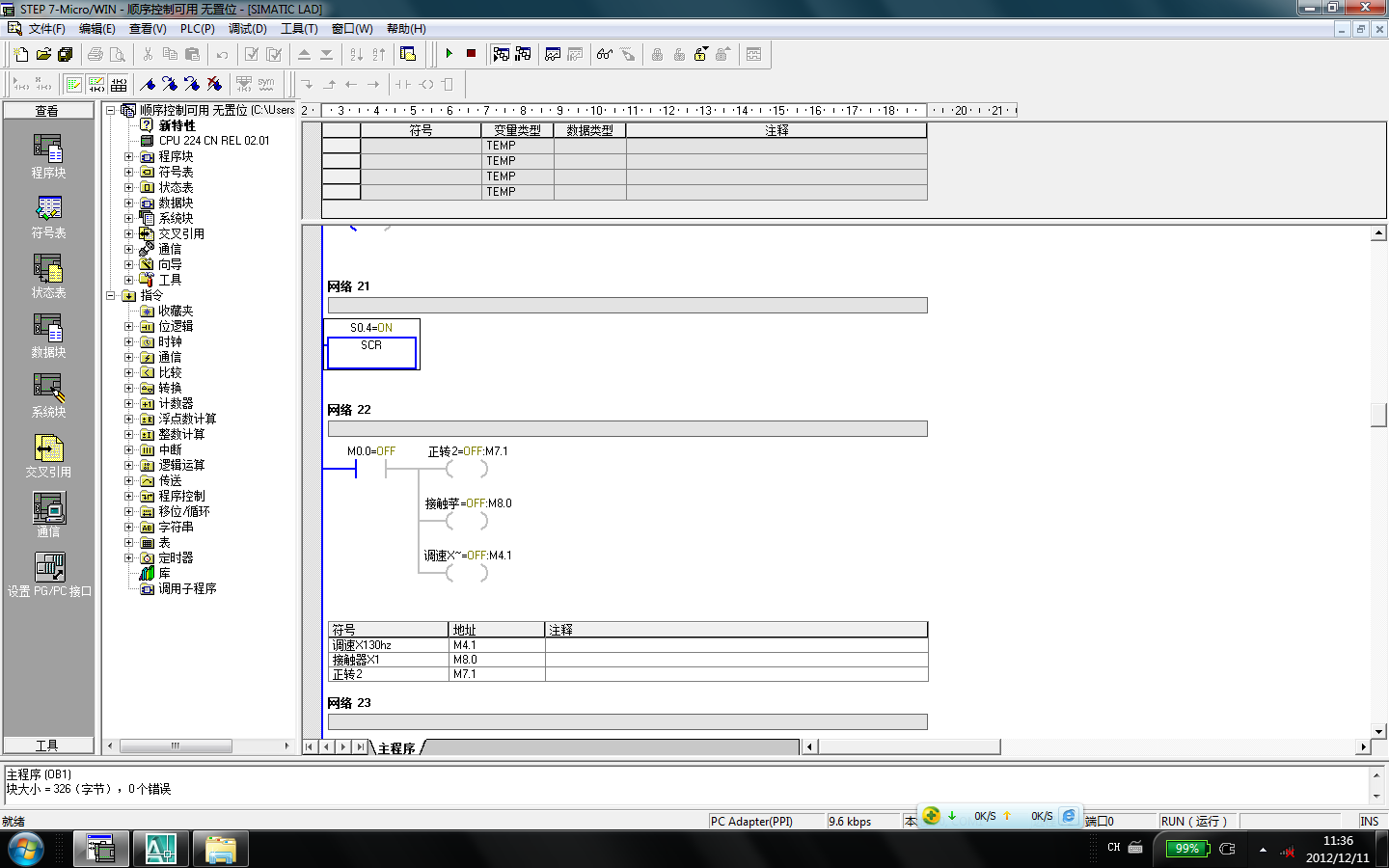Click the M0.0 contact in 网络 22
The width and height of the screenshot is (1389, 868).
370,469
